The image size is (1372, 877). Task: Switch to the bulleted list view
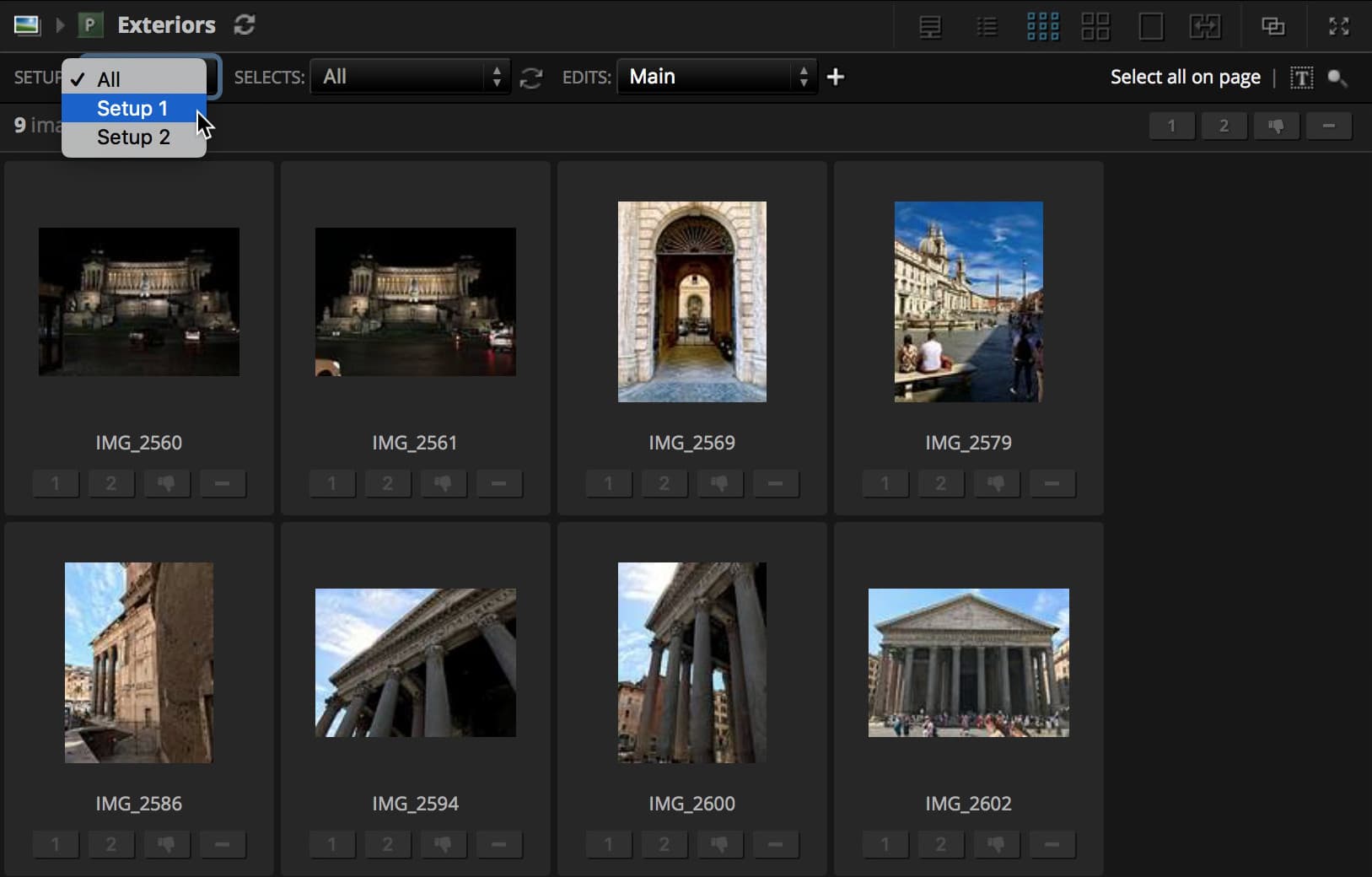click(x=986, y=26)
